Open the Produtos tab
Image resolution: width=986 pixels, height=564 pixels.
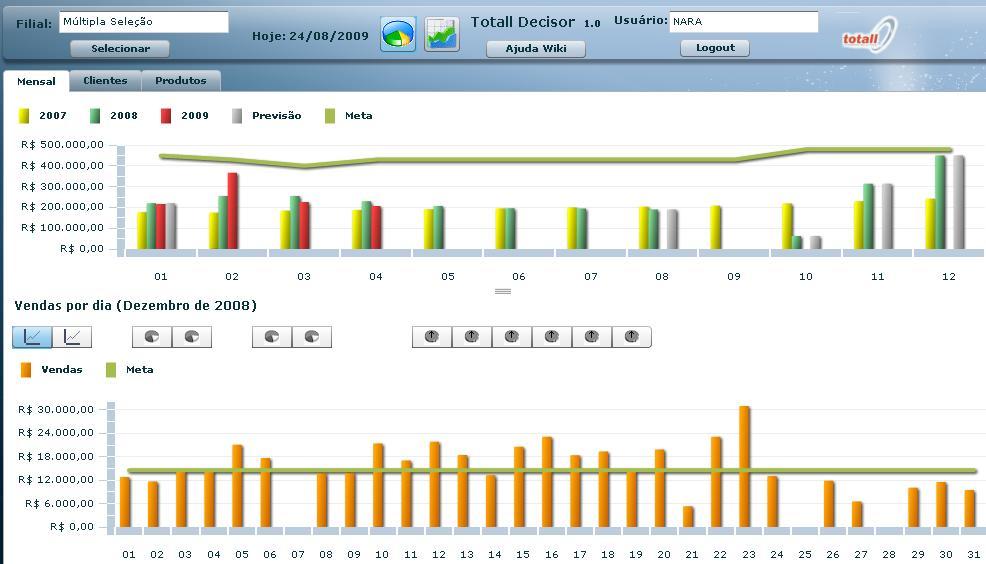[x=180, y=81]
